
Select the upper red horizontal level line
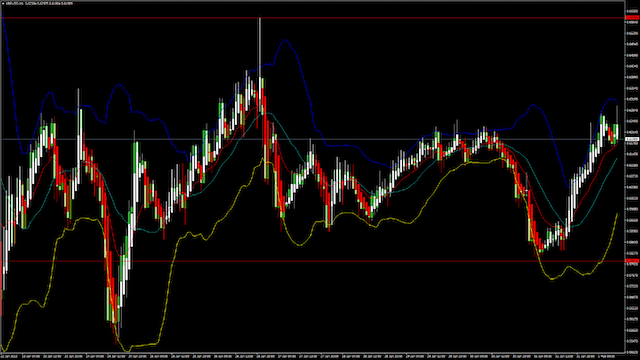[x=312, y=18]
